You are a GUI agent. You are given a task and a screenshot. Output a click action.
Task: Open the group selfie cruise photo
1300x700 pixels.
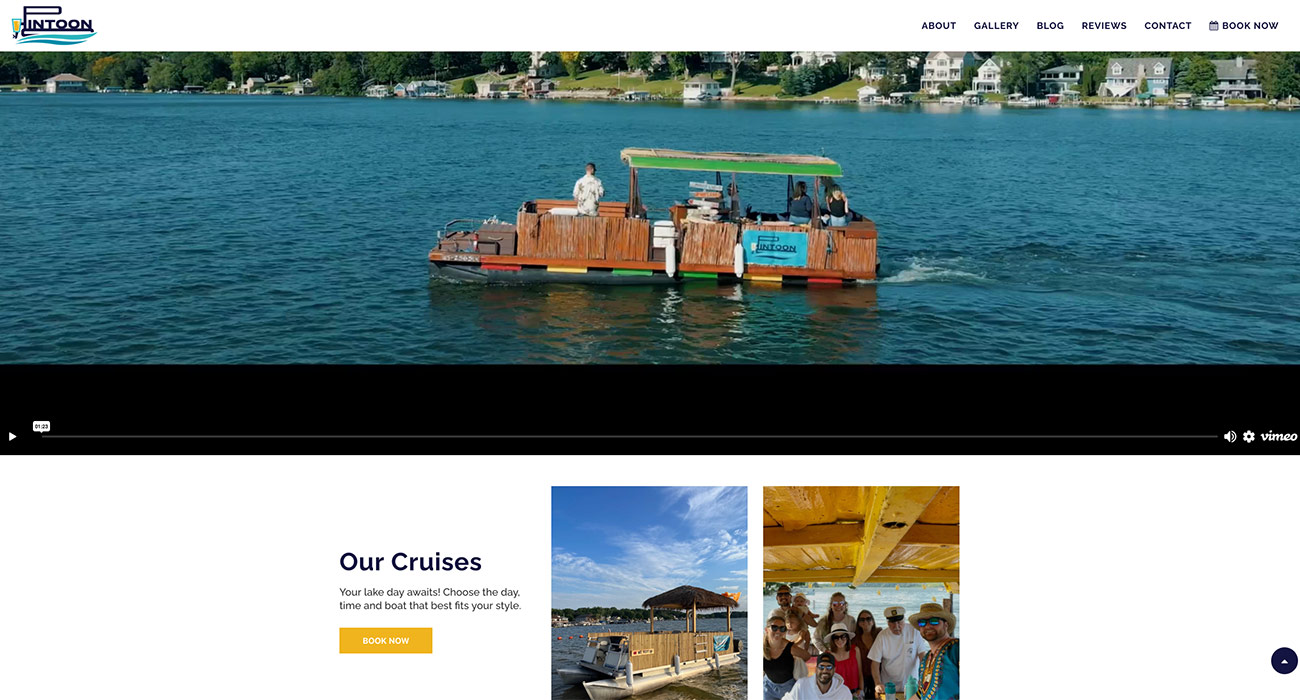point(861,593)
